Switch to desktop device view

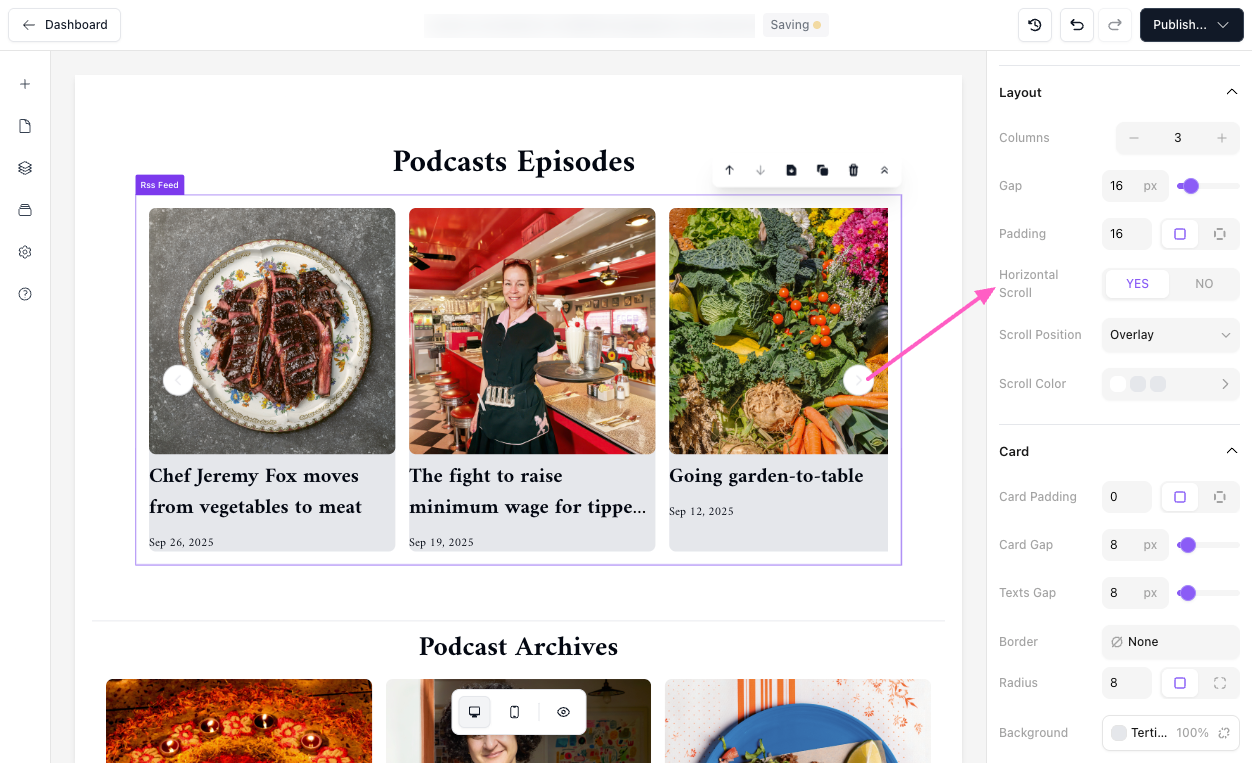coord(474,712)
